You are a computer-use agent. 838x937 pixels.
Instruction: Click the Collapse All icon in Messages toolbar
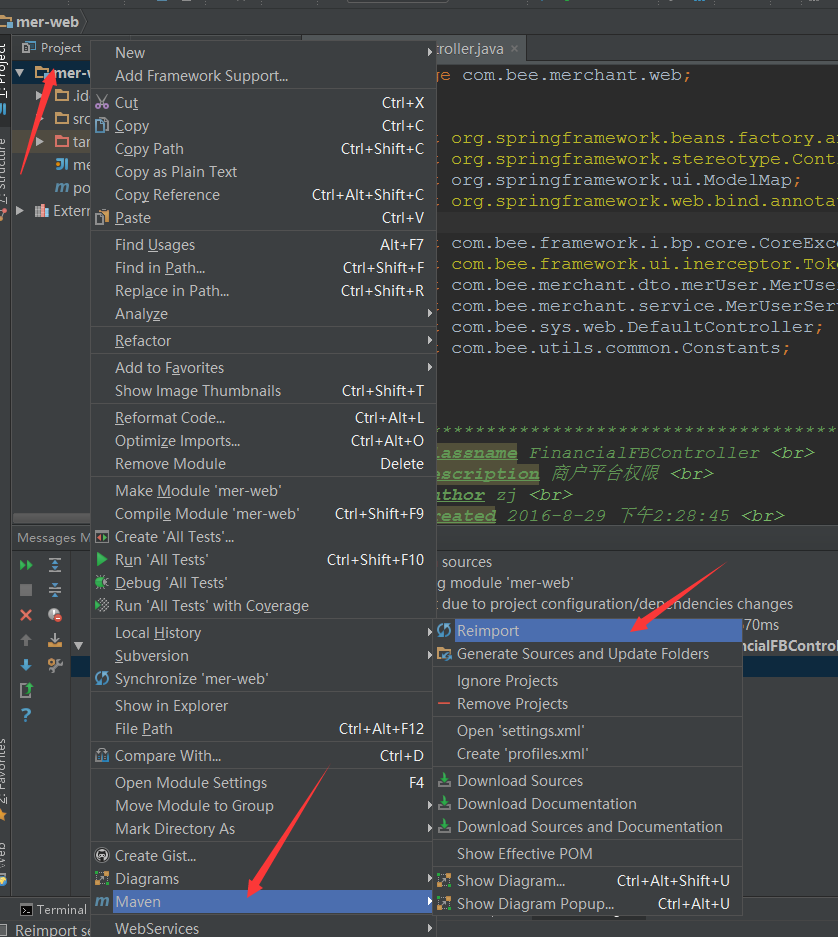click(x=55, y=590)
